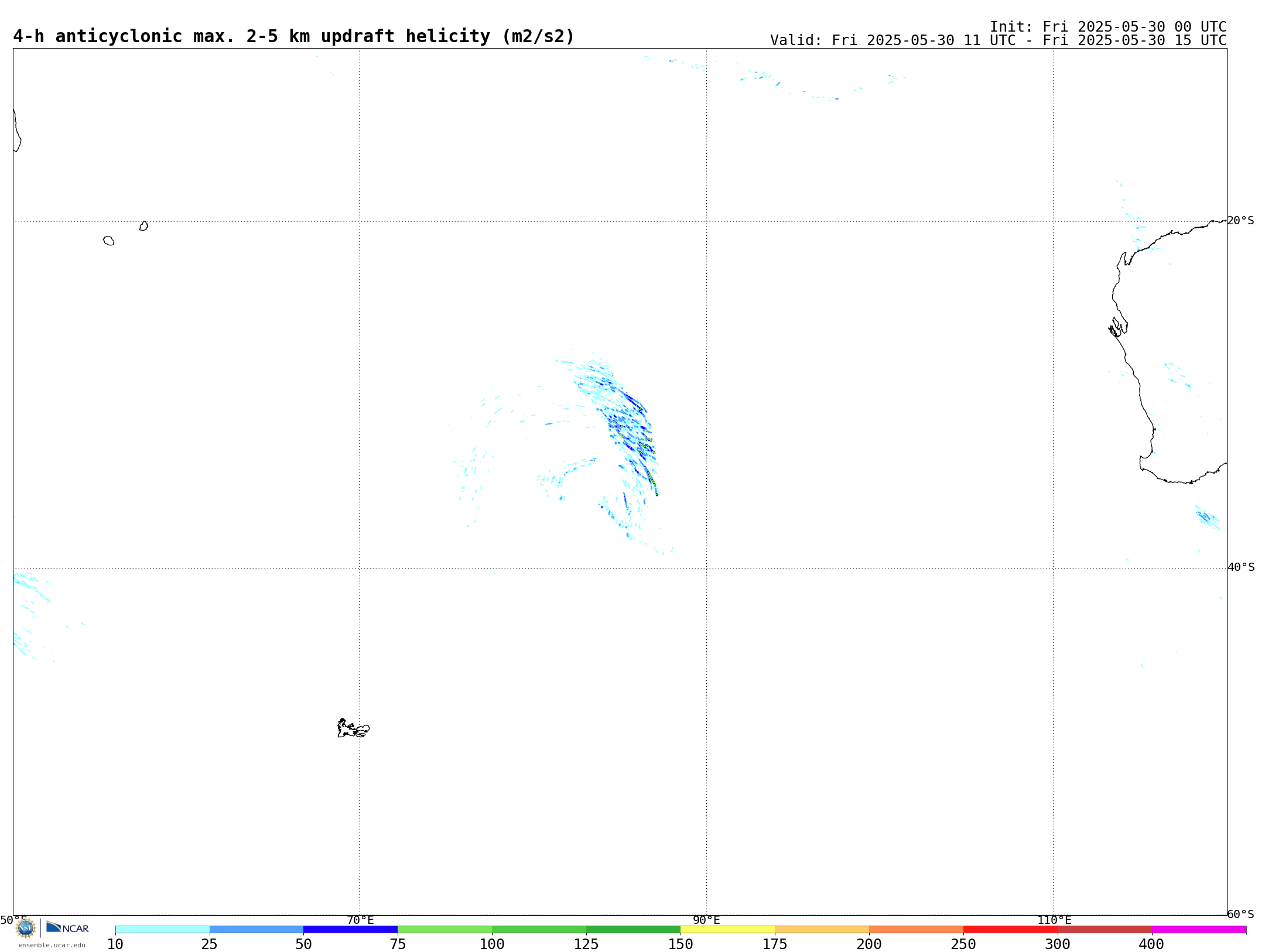
Task: Click the colorbar tick label 300
Action: pos(1058,944)
